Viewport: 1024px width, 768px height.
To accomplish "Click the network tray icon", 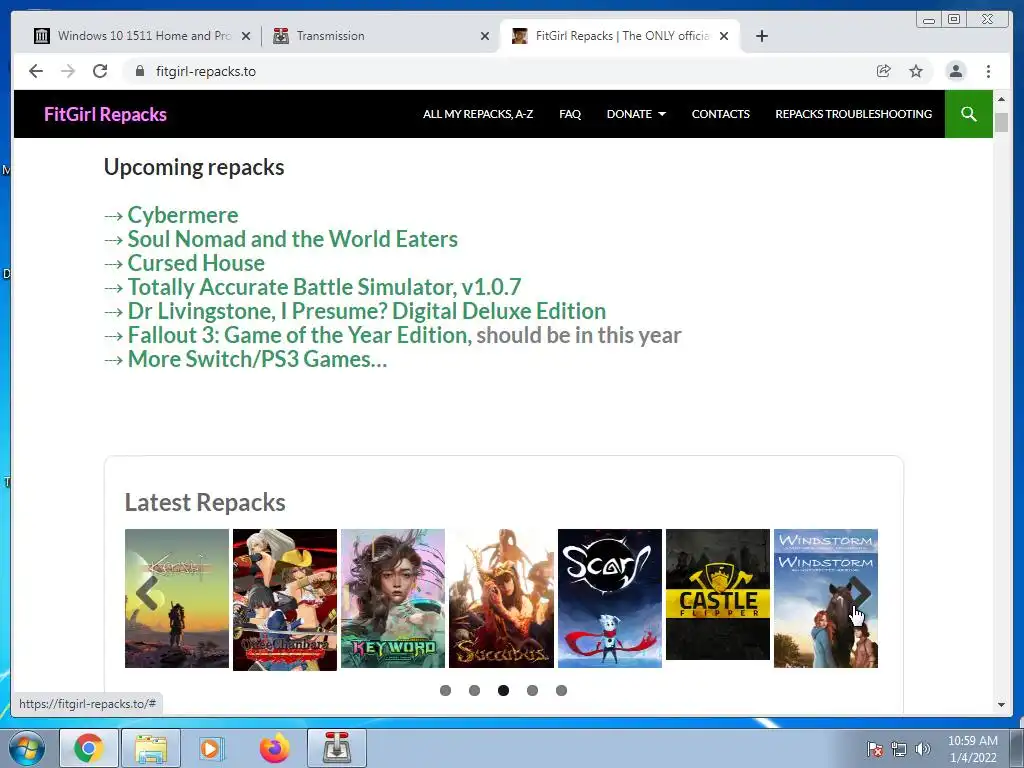I will (899, 749).
